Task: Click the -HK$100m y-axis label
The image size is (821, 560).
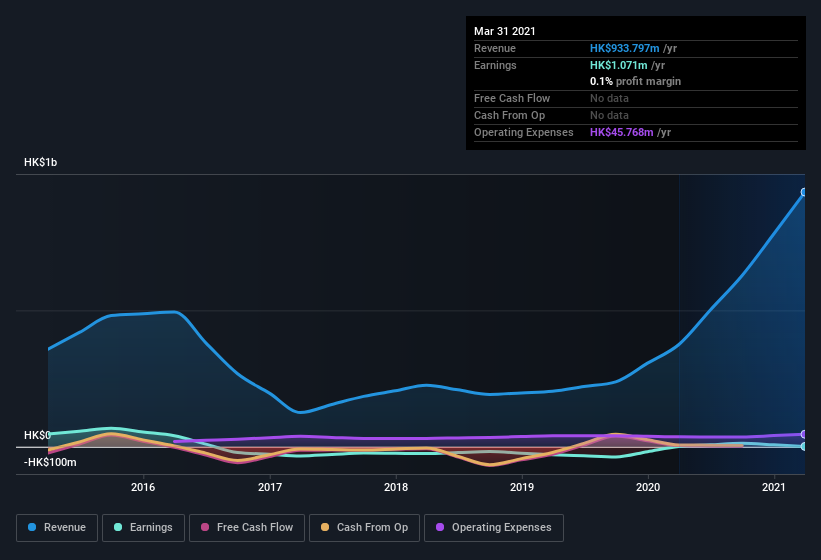Action: [x=50, y=462]
